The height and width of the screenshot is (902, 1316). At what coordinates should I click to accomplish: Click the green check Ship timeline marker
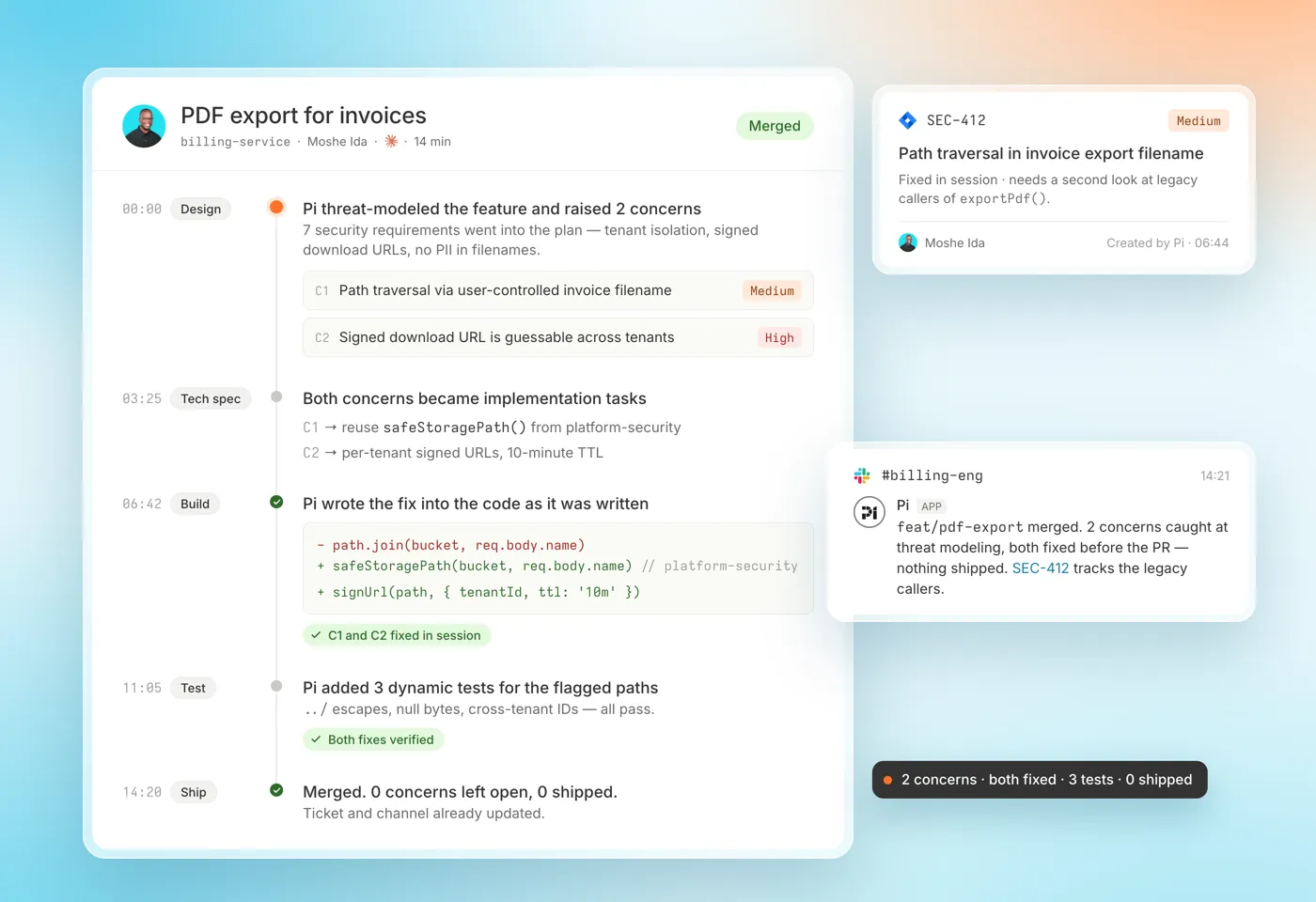276,790
